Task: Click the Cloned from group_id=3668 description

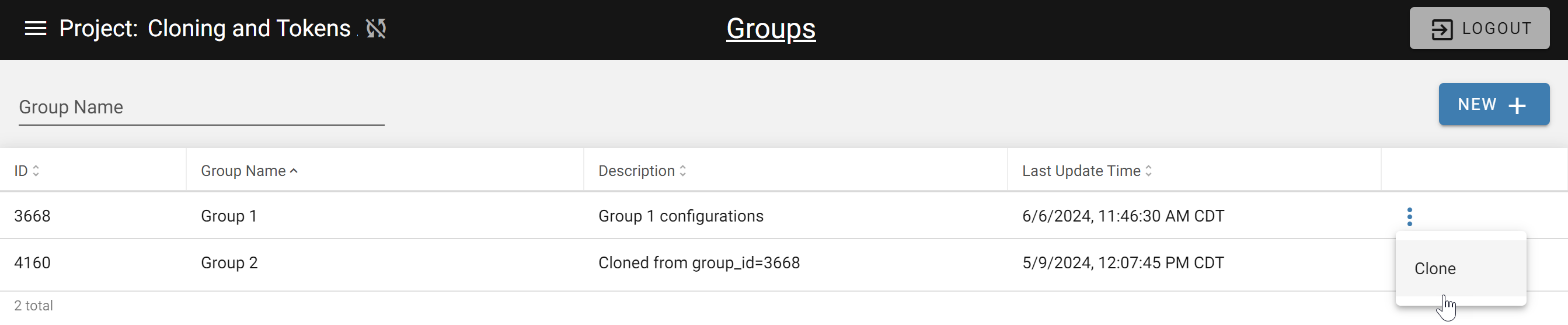Action: 699,263
